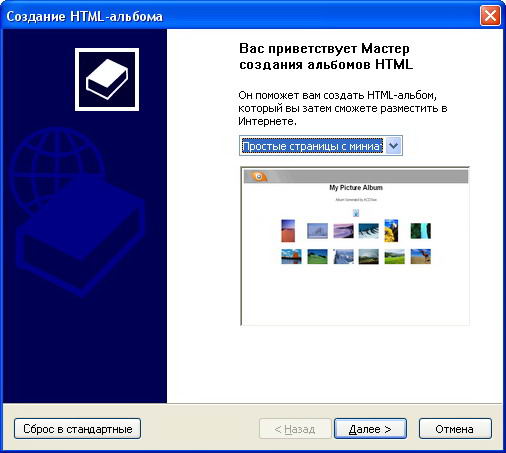Viewport: 506px width, 453px height.
Task: Select the ocean wave thumbnail in preview
Action: point(369,231)
